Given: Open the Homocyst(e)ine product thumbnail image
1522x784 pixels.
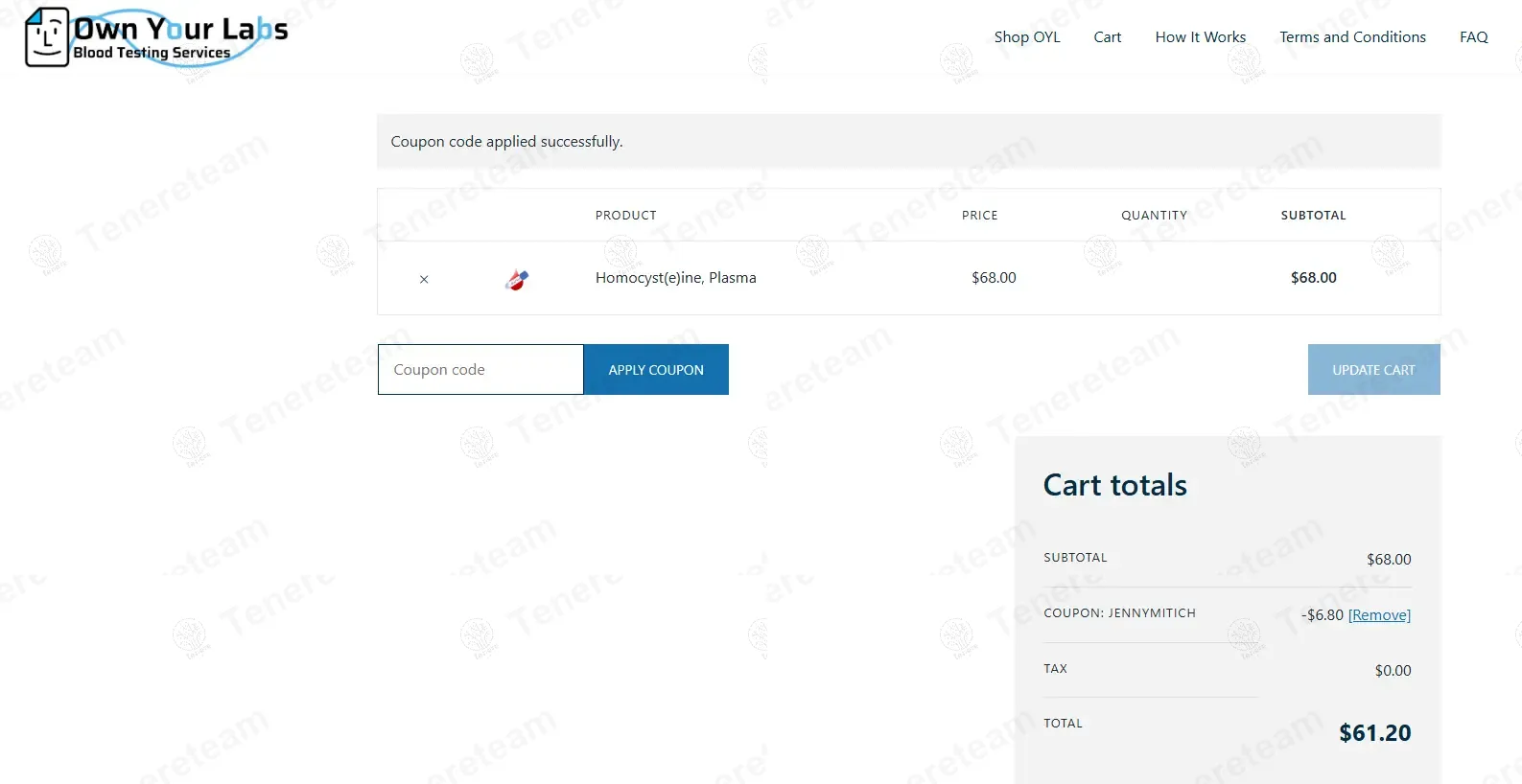Looking at the screenshot, I should pyautogui.click(x=517, y=279).
